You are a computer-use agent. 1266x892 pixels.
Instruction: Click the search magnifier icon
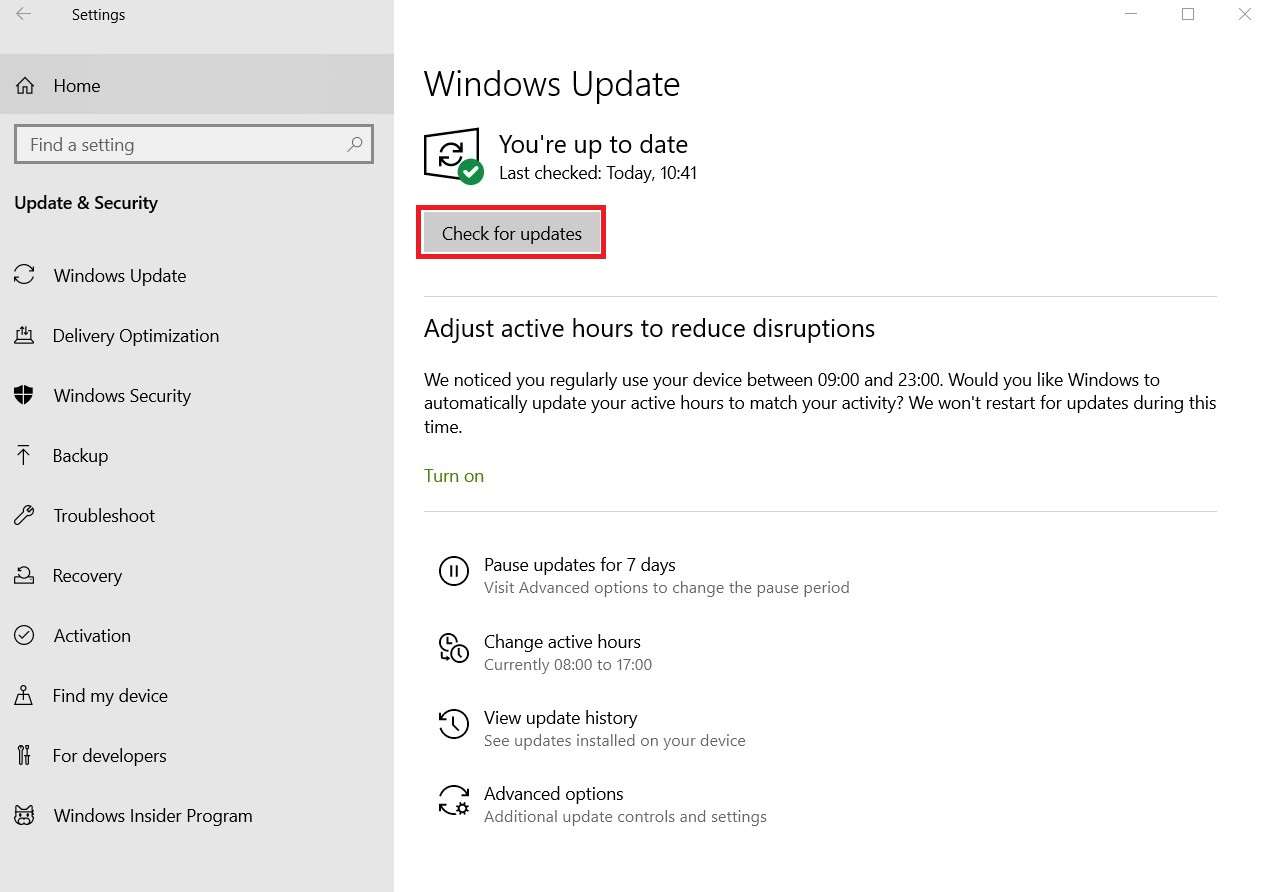[355, 144]
